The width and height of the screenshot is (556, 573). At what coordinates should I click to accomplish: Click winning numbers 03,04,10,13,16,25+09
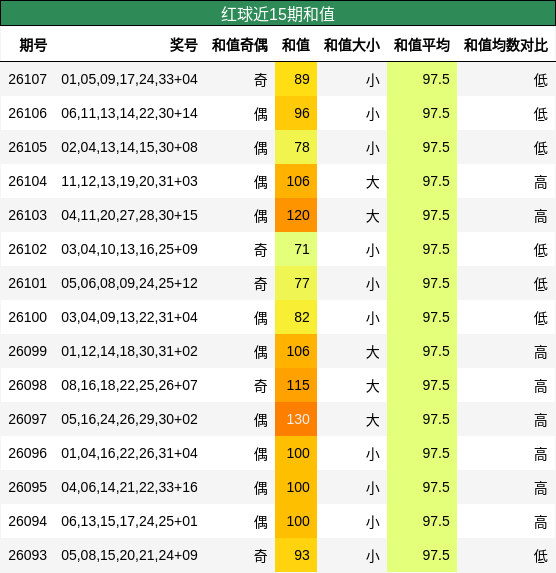(129, 249)
